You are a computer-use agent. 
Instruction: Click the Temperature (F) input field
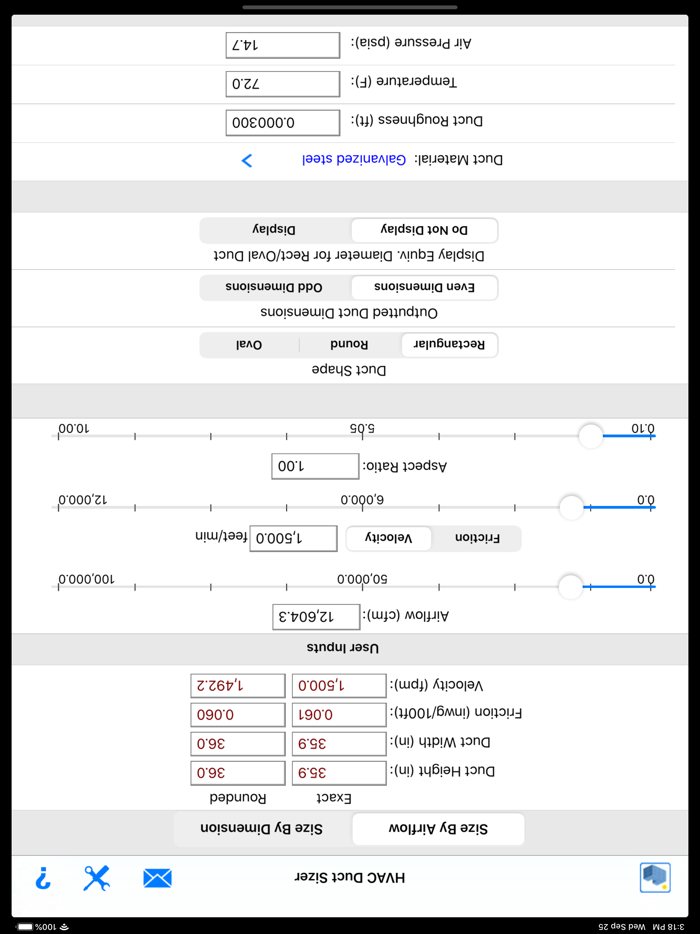pos(283,84)
